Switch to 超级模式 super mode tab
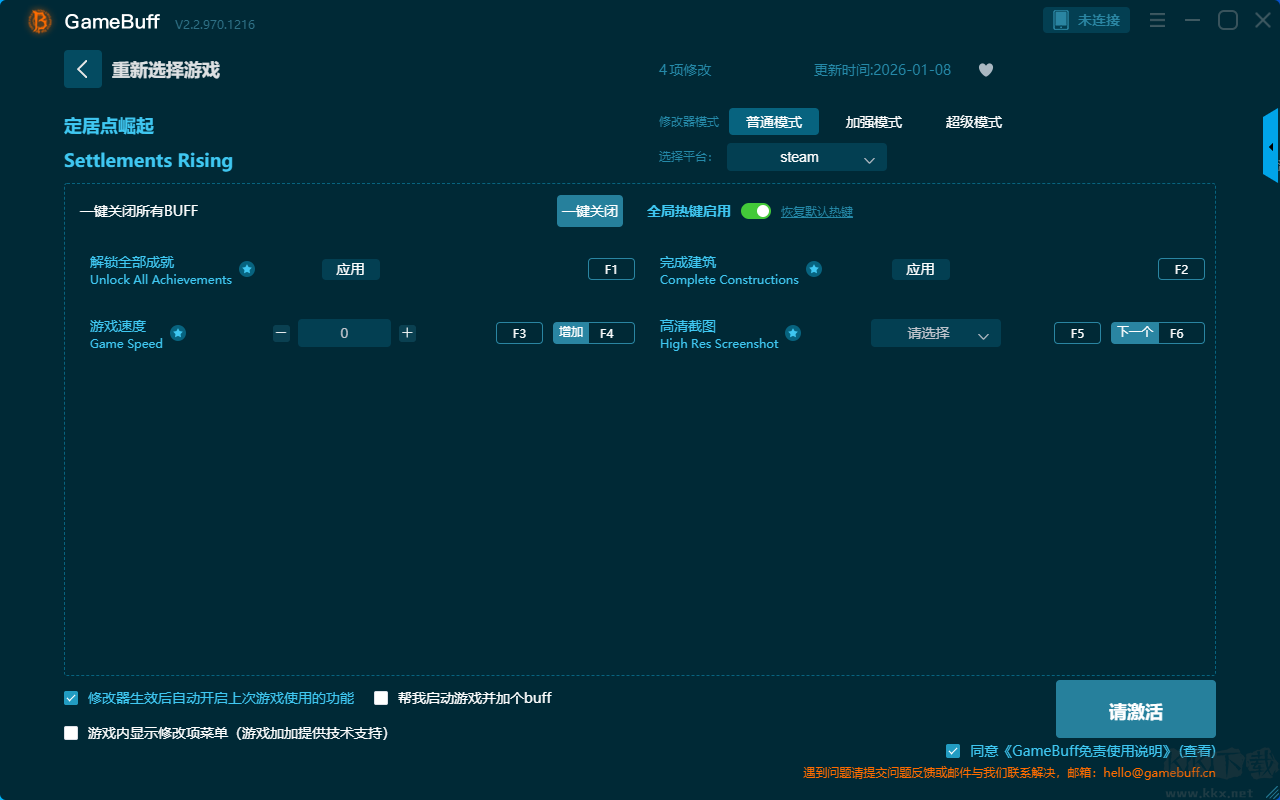Image resolution: width=1280 pixels, height=800 pixels. (973, 122)
